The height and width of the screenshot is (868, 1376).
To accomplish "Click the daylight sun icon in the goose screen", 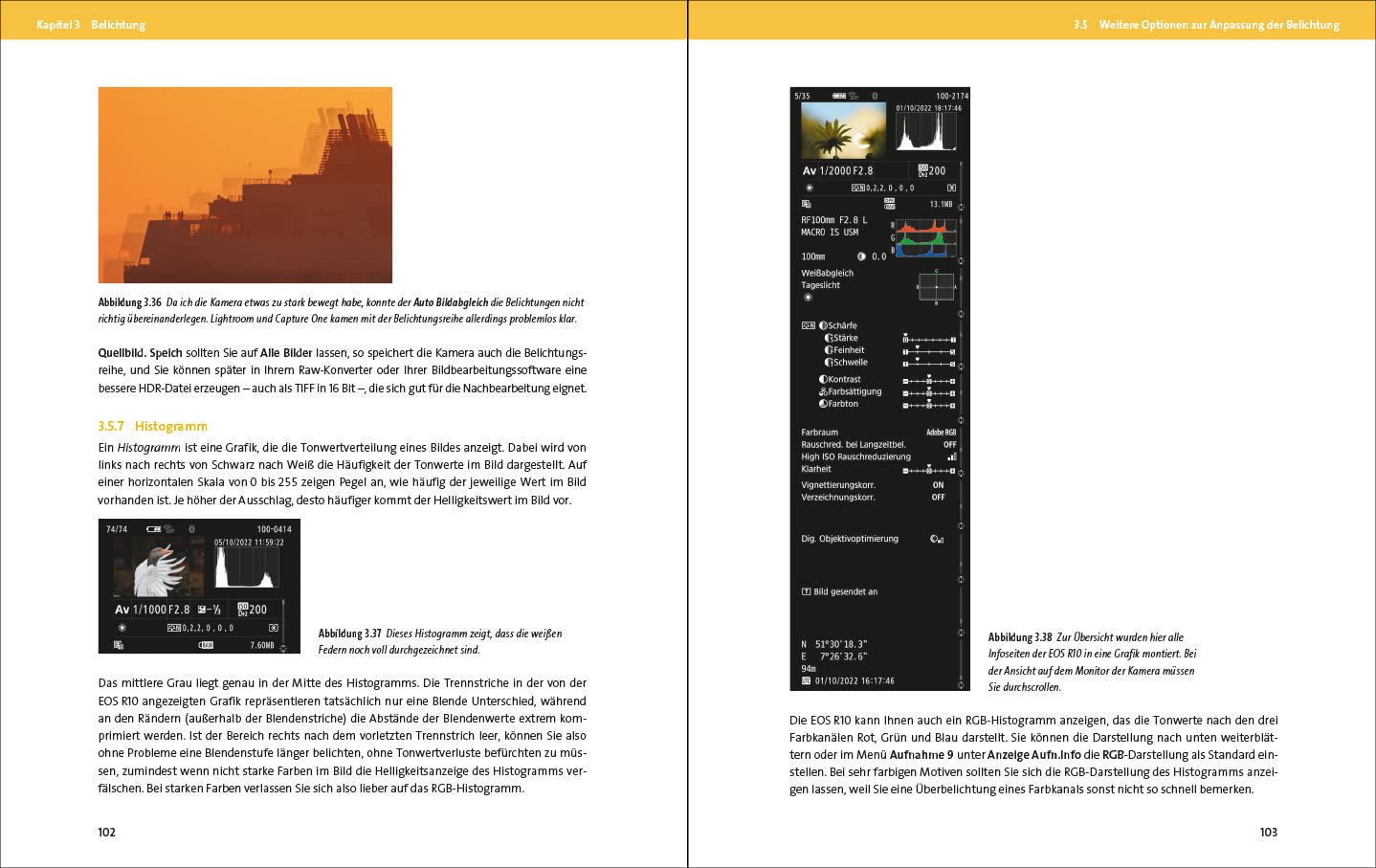I will click(122, 628).
